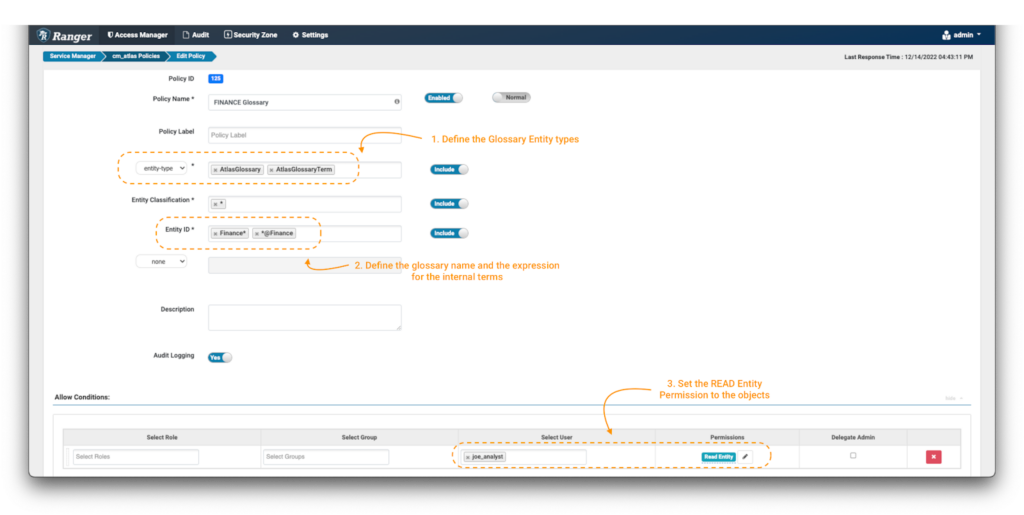Click the Description text area
The height and width of the screenshot is (515, 1024).
click(x=305, y=317)
